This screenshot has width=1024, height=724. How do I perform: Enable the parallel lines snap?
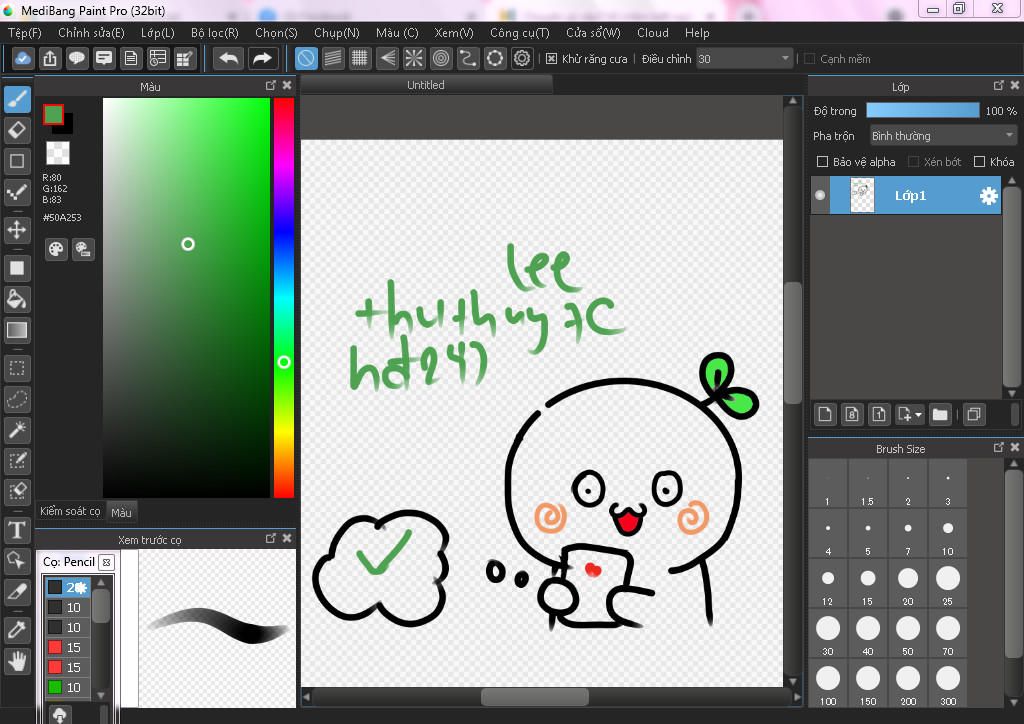pyautogui.click(x=333, y=59)
